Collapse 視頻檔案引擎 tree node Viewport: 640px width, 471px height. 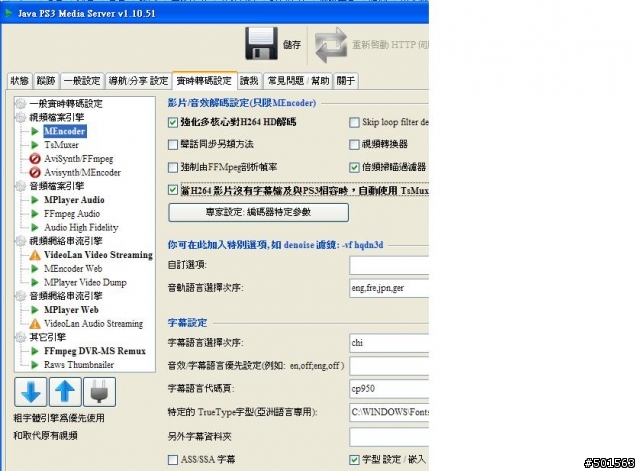pyautogui.click(x=20, y=118)
